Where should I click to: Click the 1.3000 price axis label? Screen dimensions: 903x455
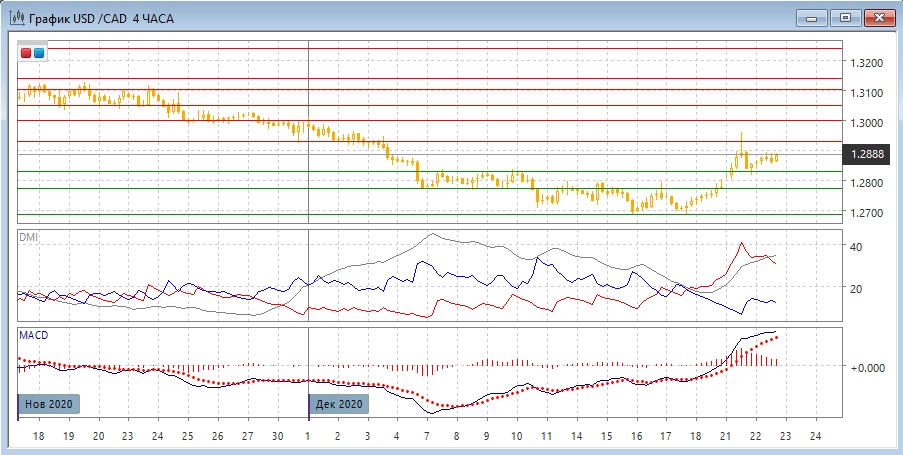pos(866,123)
